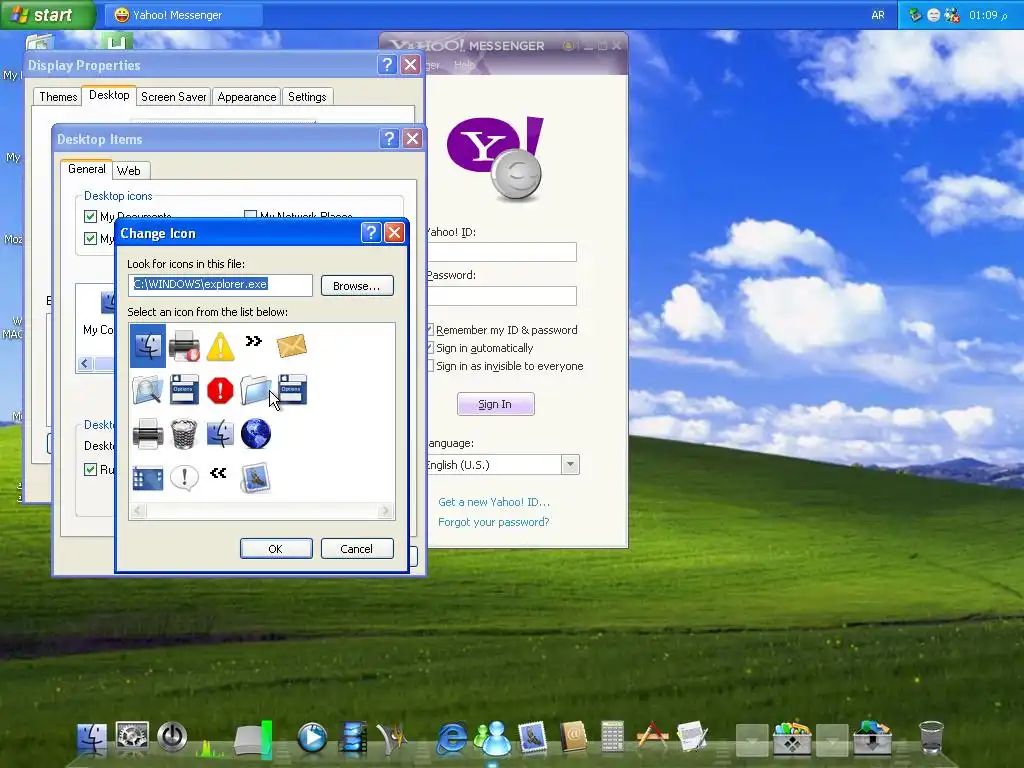Choose the printer with red badge icon

184,345
